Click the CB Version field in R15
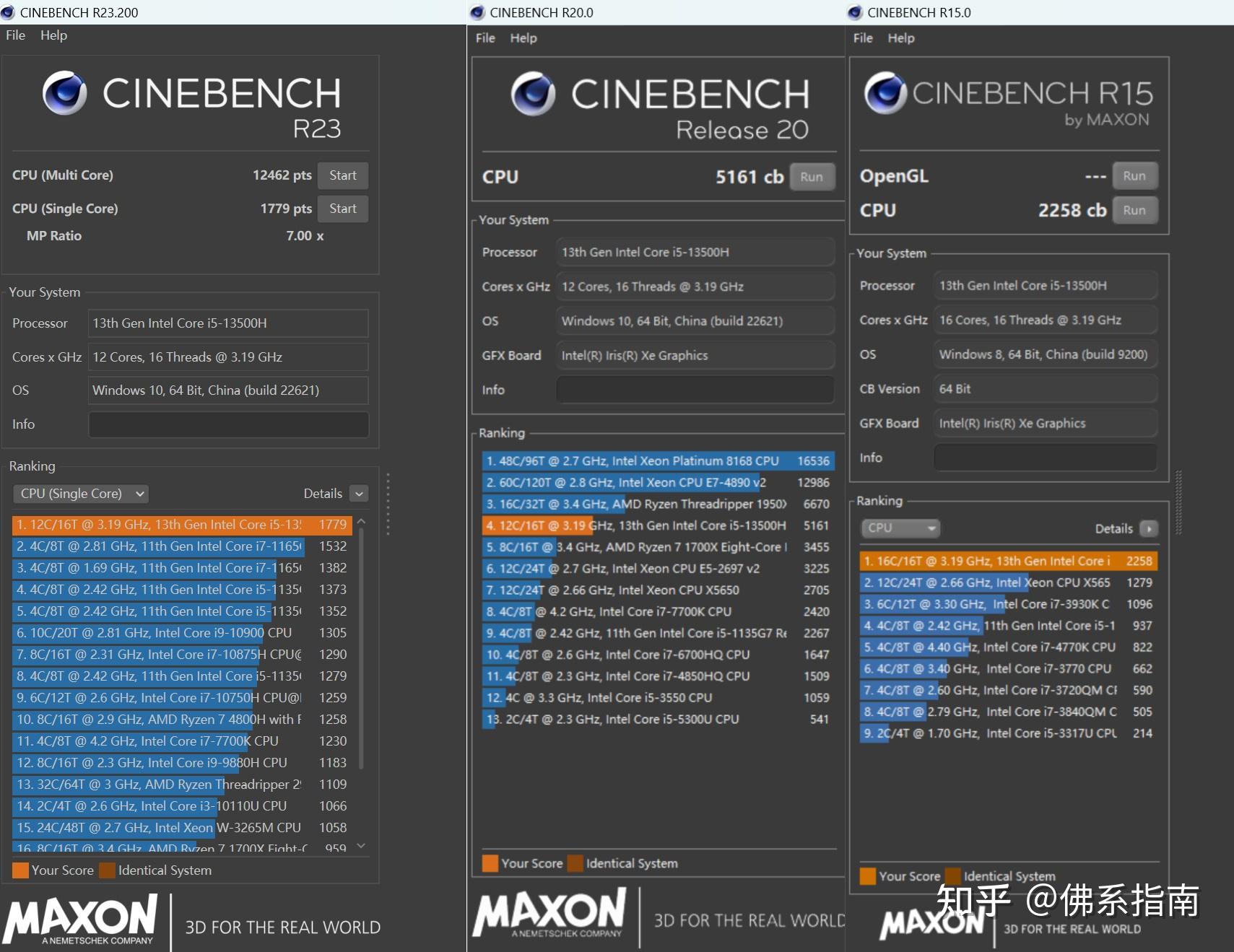1234x952 pixels. coord(1046,389)
